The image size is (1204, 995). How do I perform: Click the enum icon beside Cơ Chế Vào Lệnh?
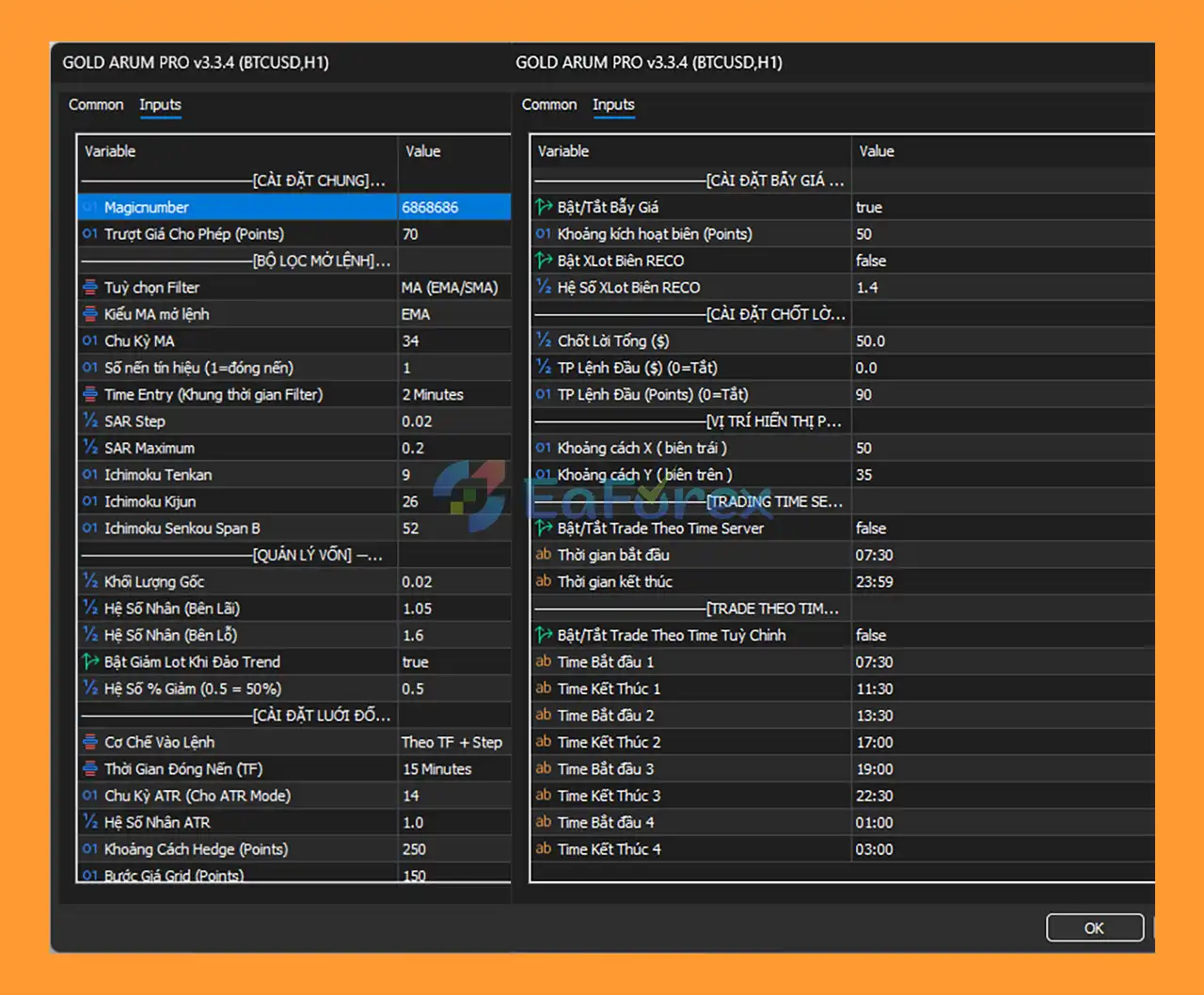tap(90, 743)
